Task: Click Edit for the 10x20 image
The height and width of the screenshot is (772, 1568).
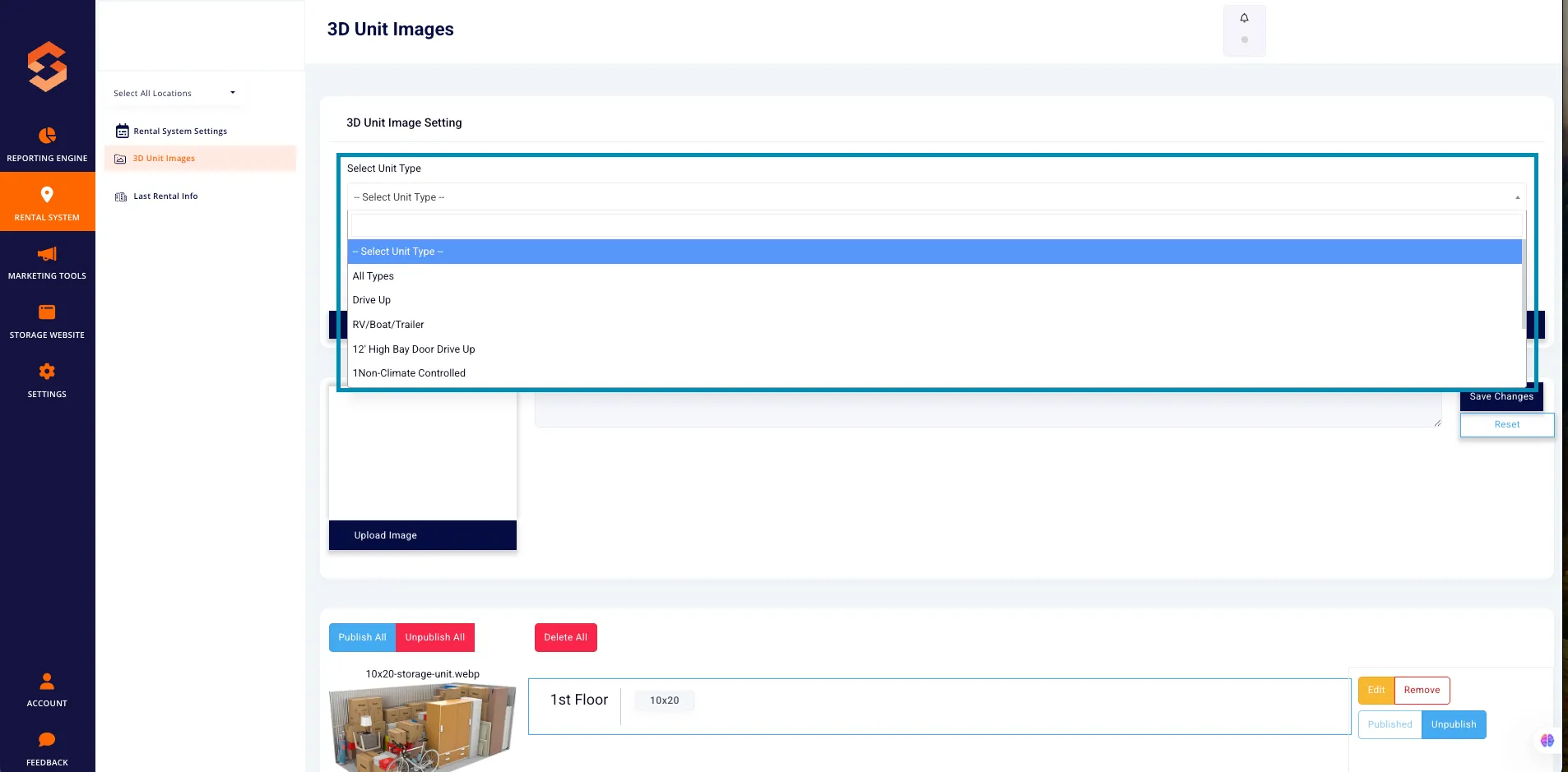Action: [x=1376, y=691]
